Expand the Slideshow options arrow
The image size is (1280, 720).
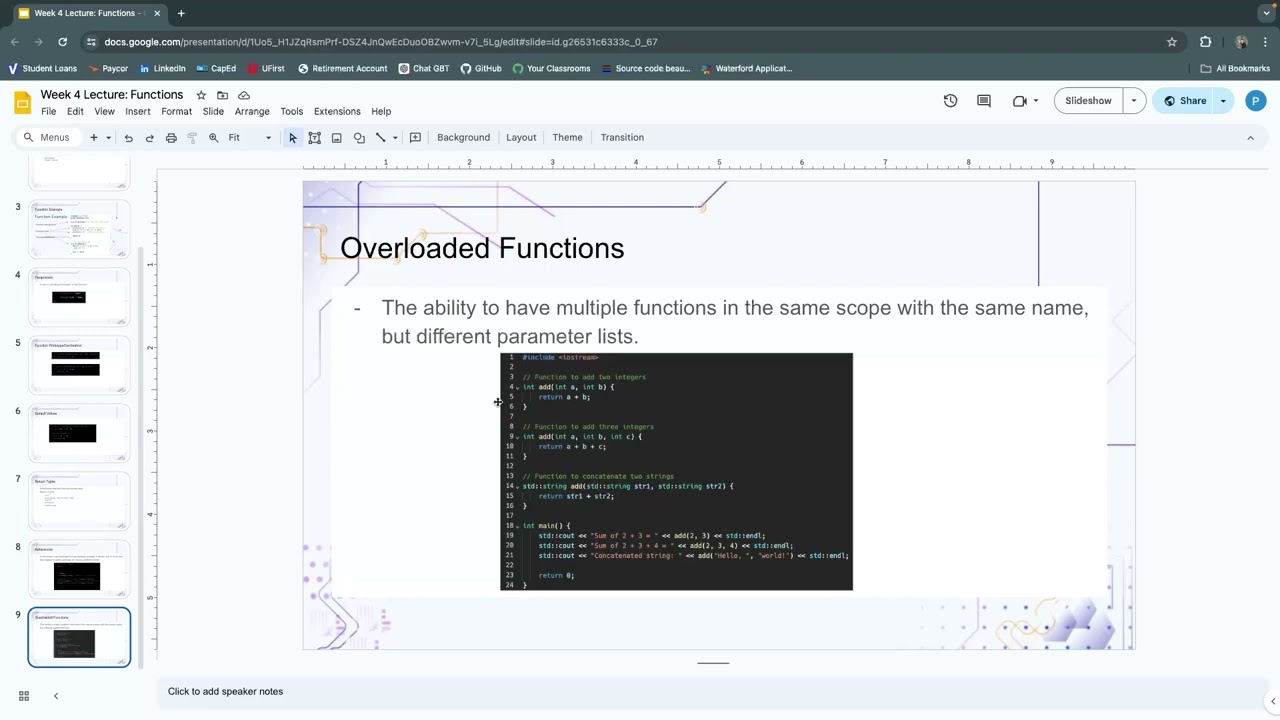click(x=1134, y=101)
